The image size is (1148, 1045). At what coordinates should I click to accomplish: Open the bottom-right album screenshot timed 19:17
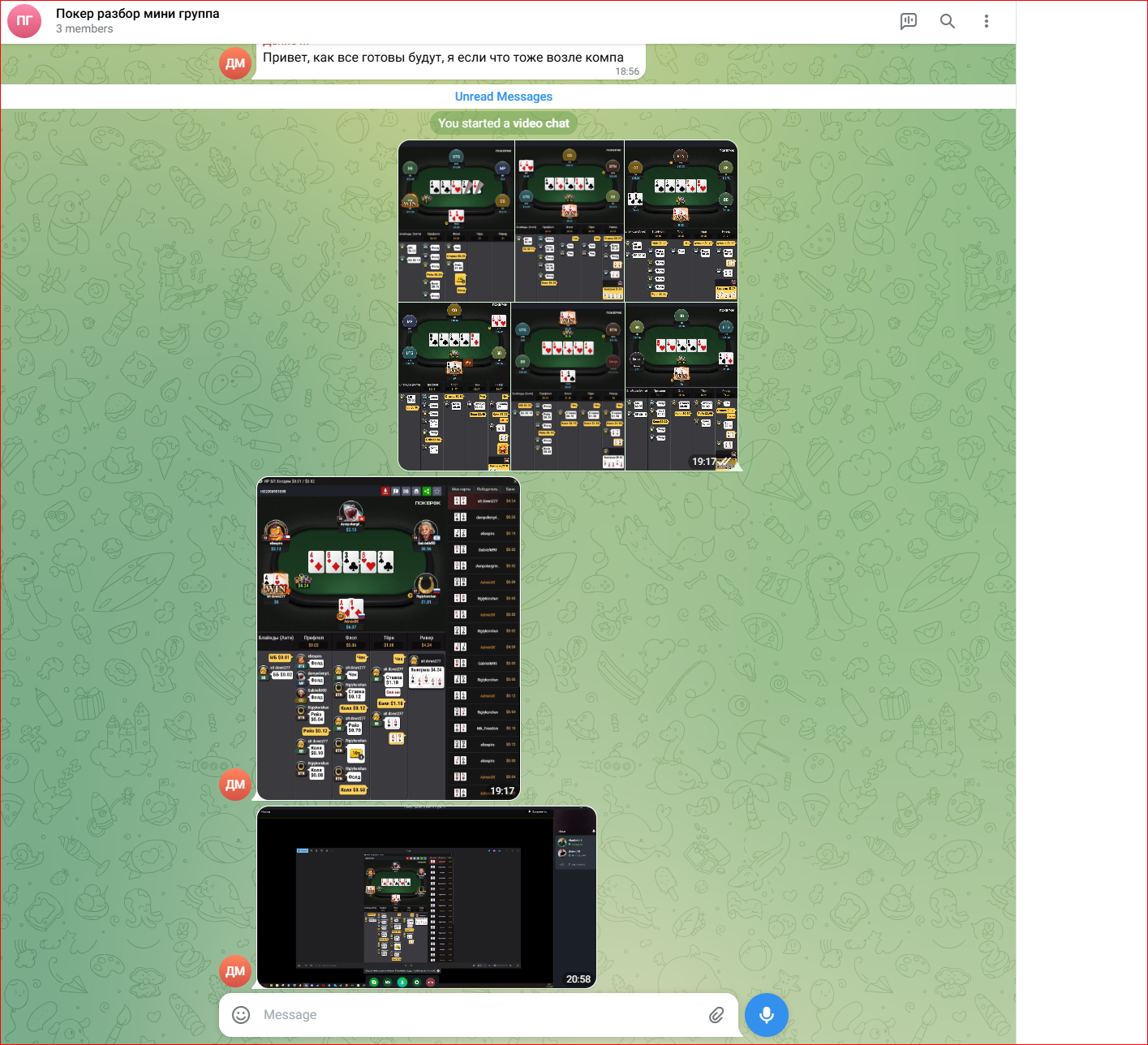point(681,387)
